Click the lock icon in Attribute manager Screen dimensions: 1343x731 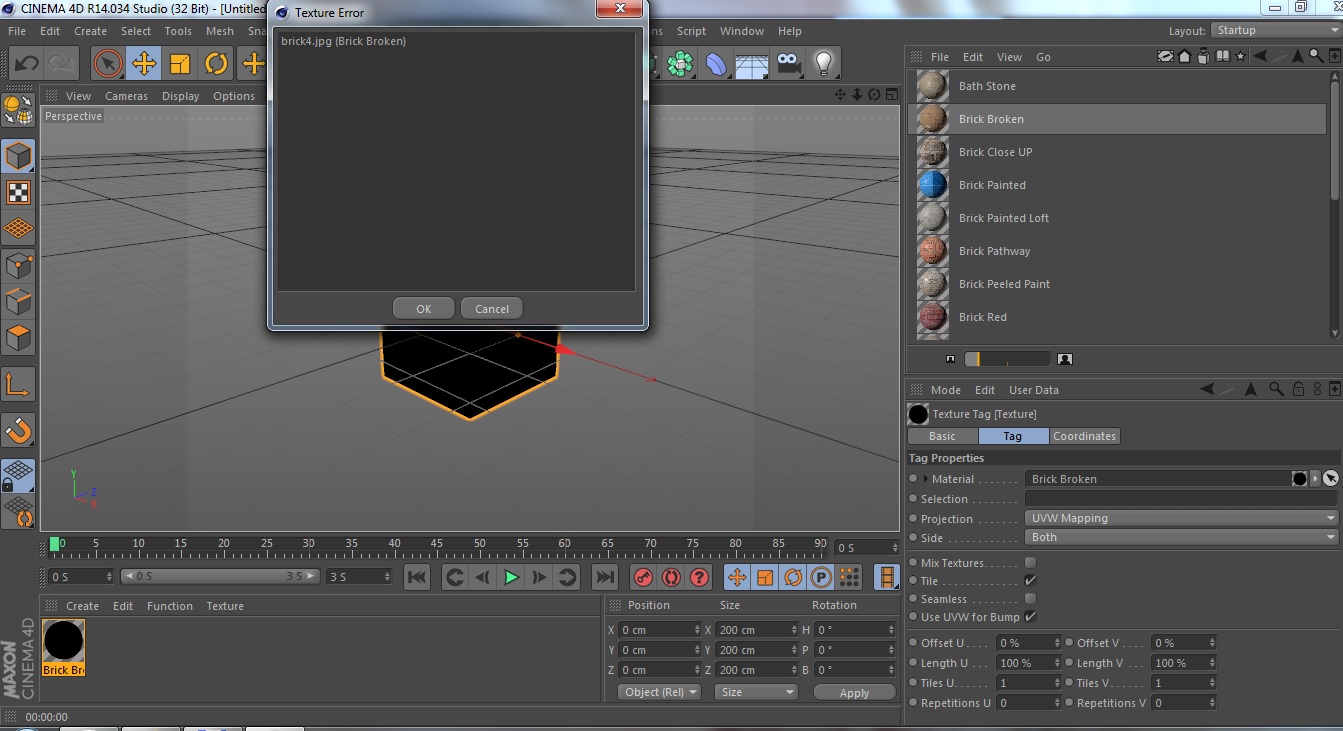1298,389
